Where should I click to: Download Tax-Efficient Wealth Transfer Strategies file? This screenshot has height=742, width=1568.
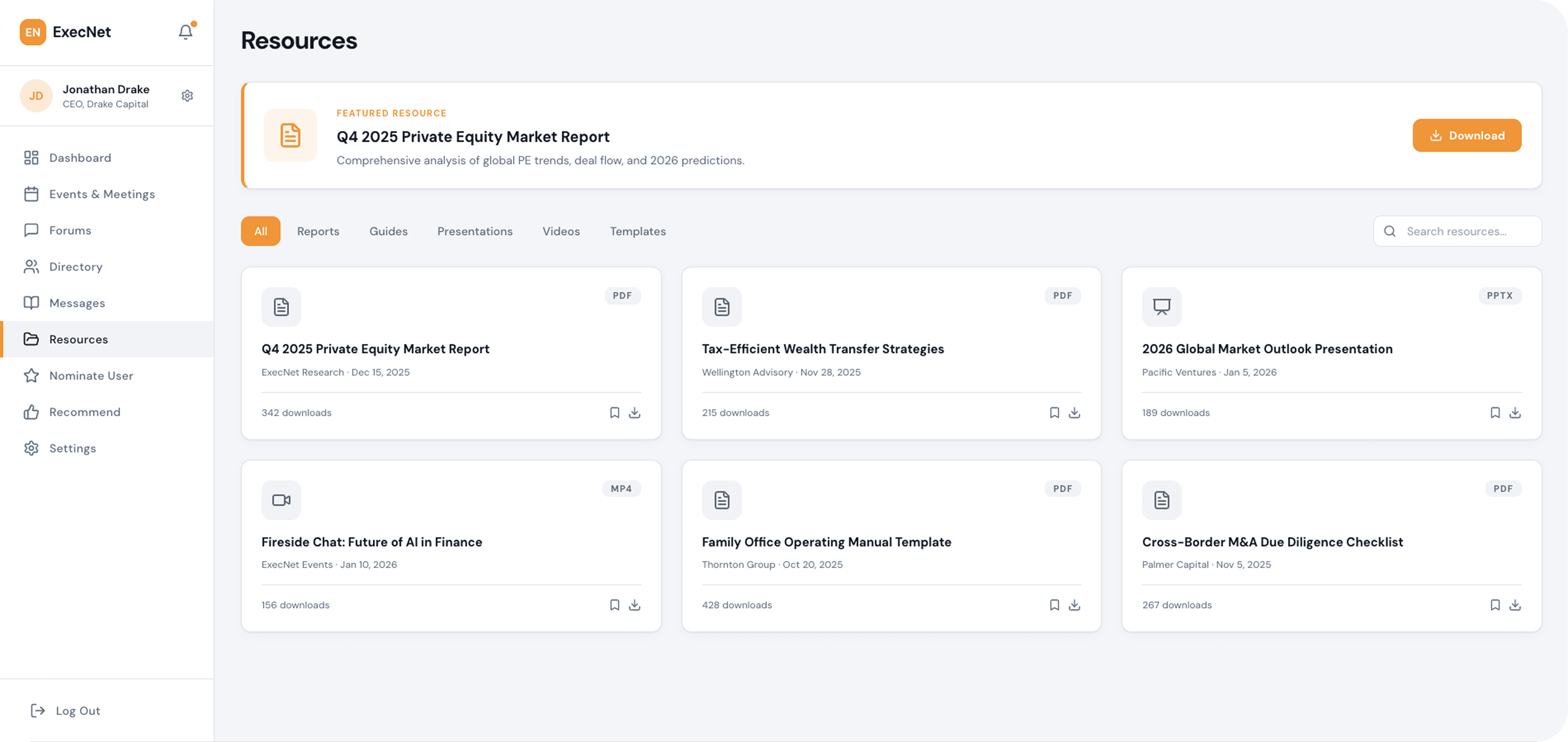pos(1074,413)
